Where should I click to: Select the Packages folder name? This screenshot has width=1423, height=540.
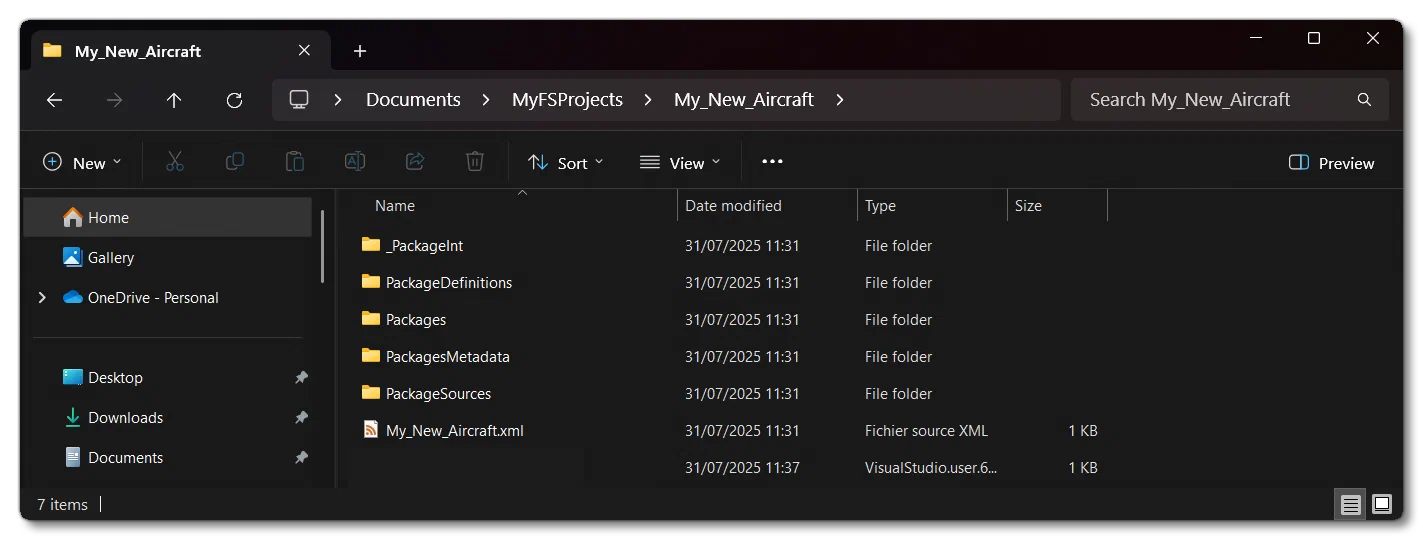pyautogui.click(x=416, y=319)
